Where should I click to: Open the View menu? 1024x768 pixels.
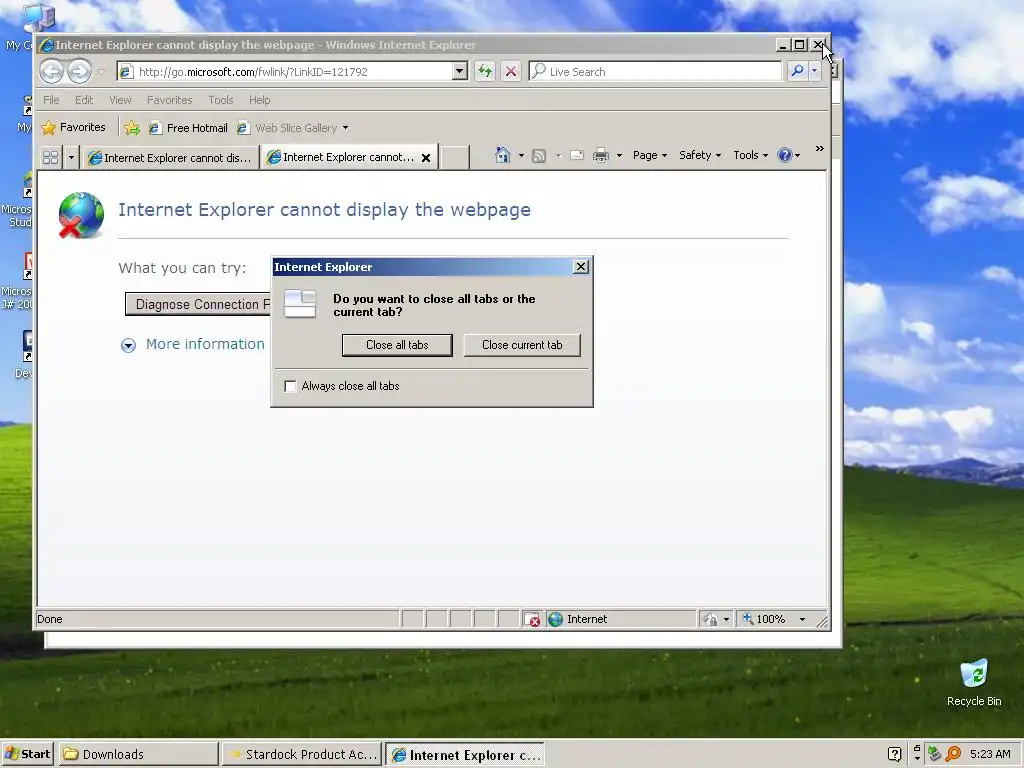coord(120,100)
